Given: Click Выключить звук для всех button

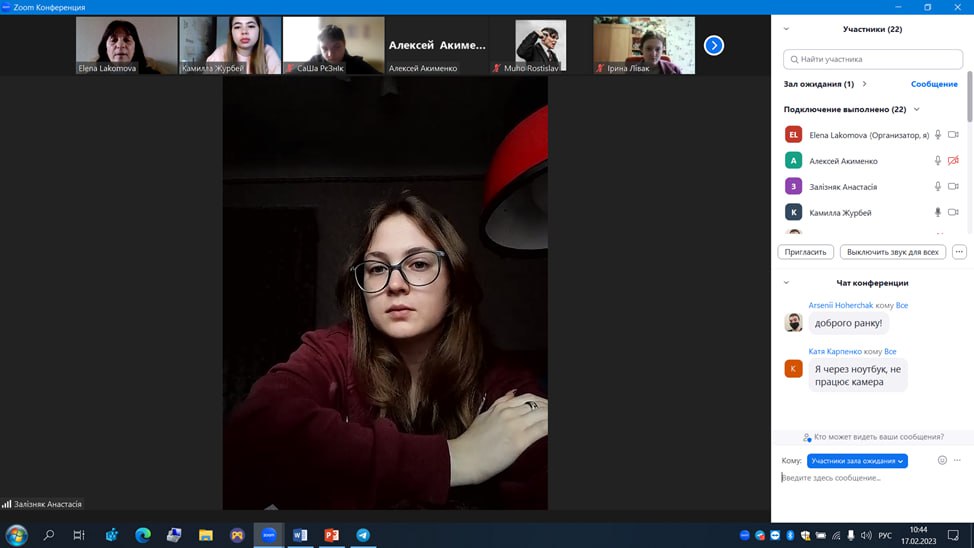Looking at the screenshot, I should tap(892, 252).
